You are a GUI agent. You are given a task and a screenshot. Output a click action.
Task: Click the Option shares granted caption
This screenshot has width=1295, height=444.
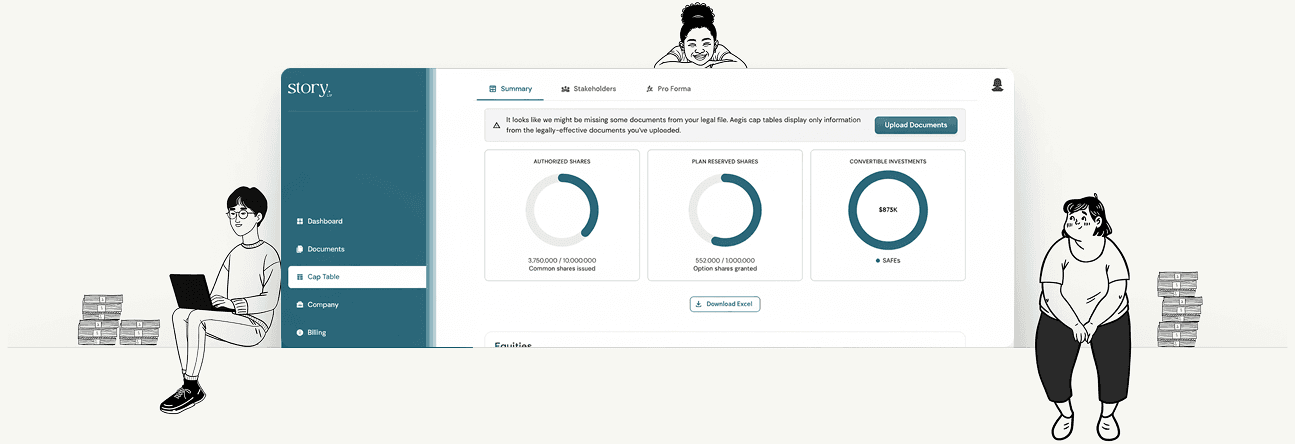725,269
